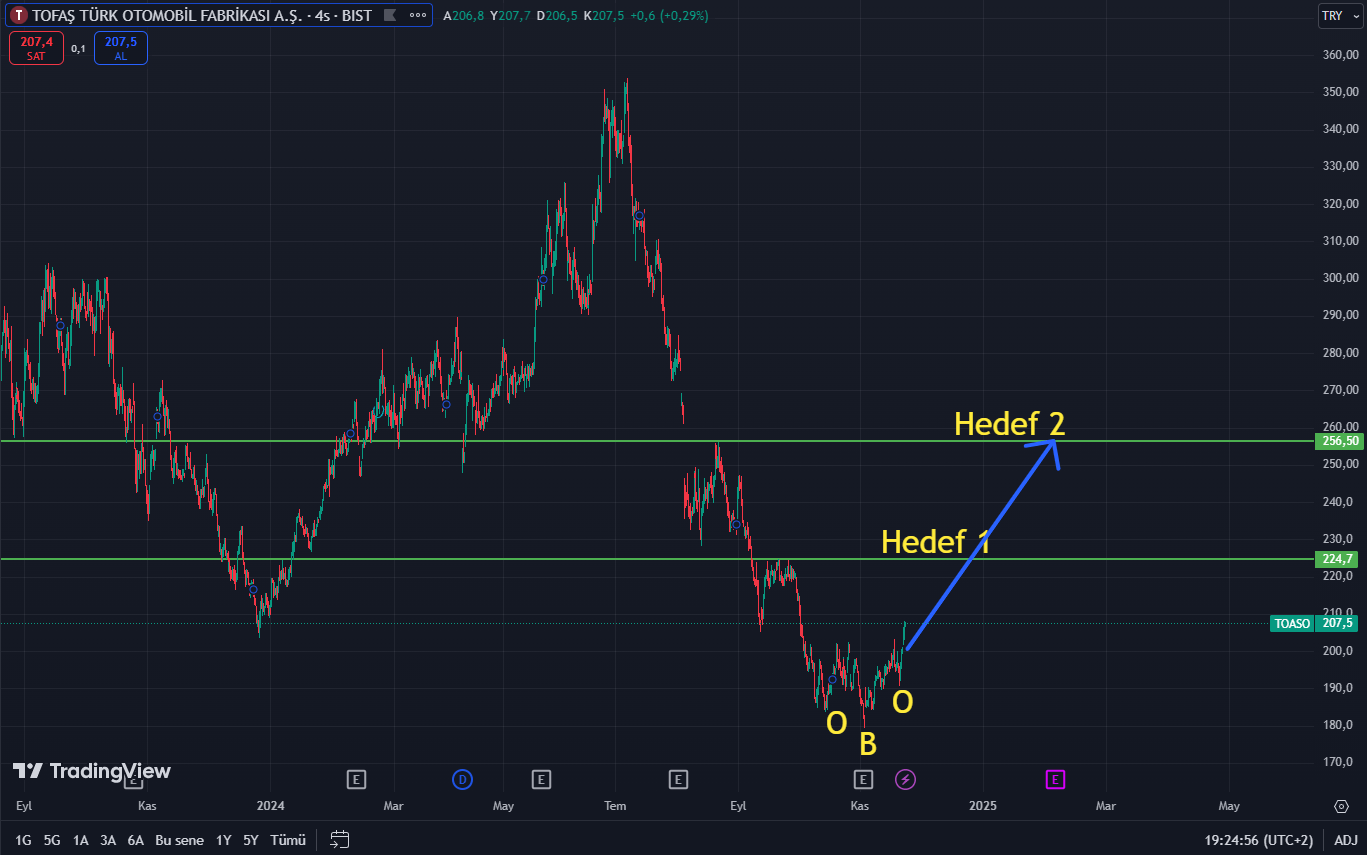1367x855 pixels.
Task: Open the timezone menu showing UTC+2
Action: (x=1258, y=840)
